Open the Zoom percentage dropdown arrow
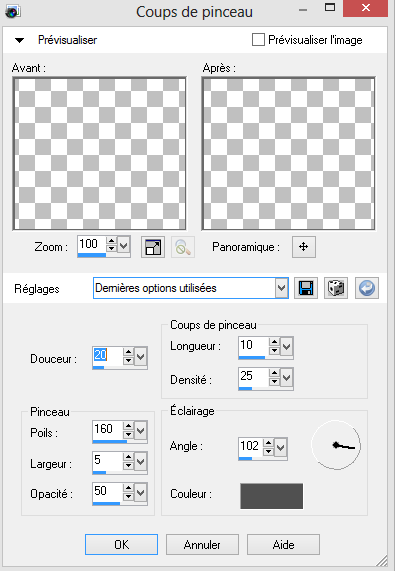This screenshot has height=571, width=395. click(x=124, y=245)
